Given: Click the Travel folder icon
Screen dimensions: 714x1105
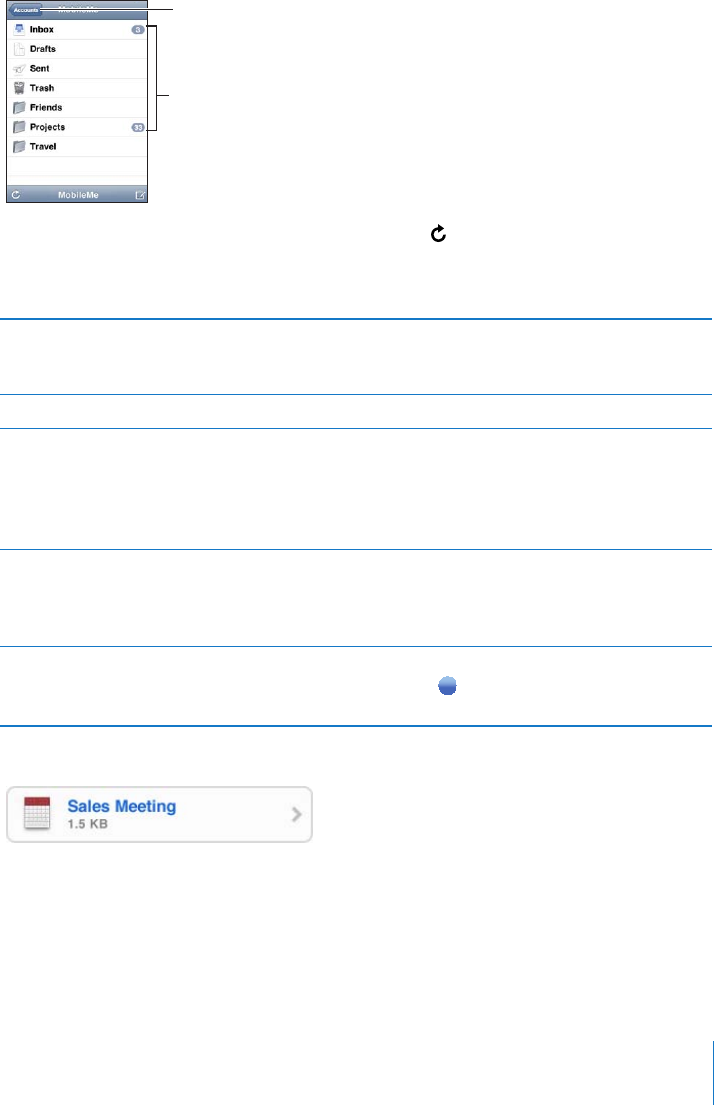Looking at the screenshot, I should pyautogui.click(x=20, y=147).
